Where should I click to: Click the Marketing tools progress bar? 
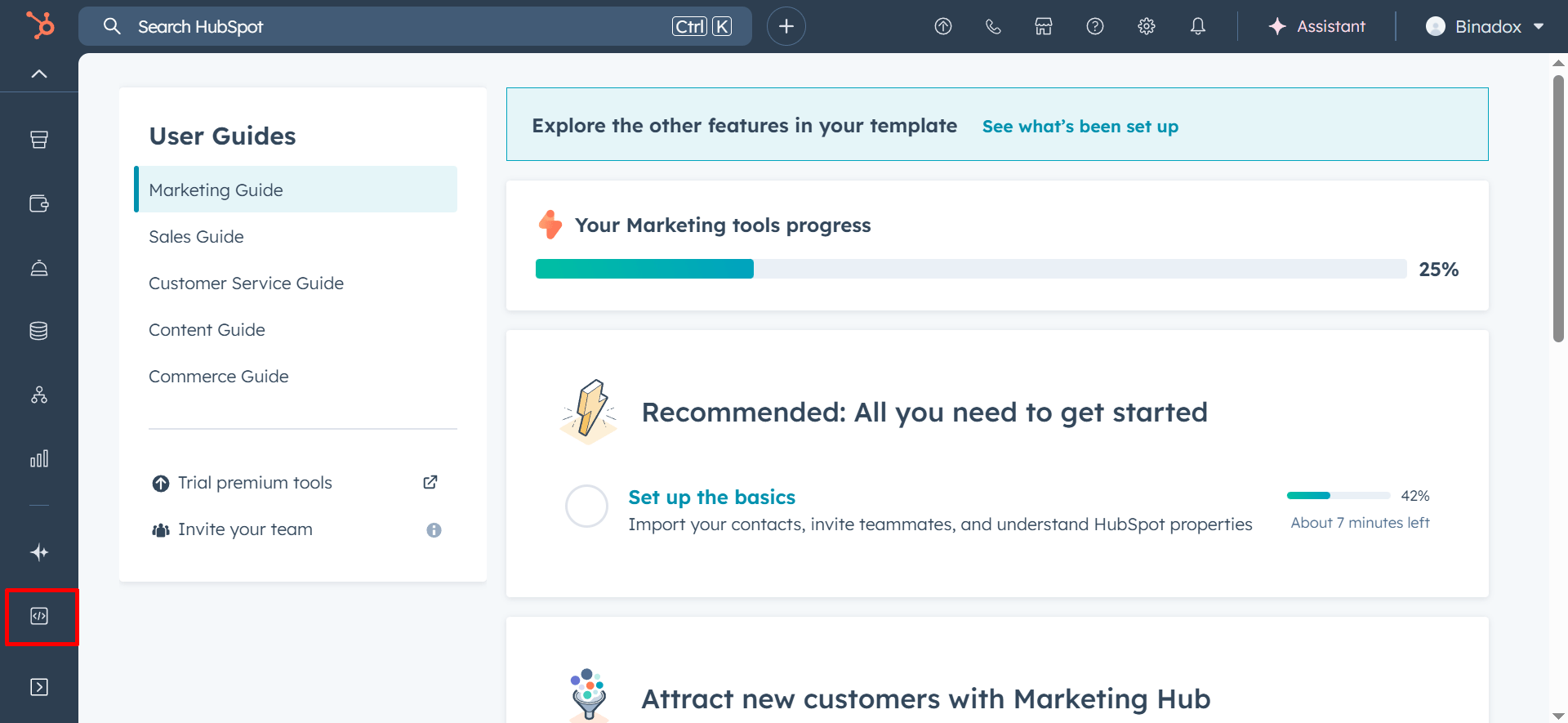[x=970, y=269]
